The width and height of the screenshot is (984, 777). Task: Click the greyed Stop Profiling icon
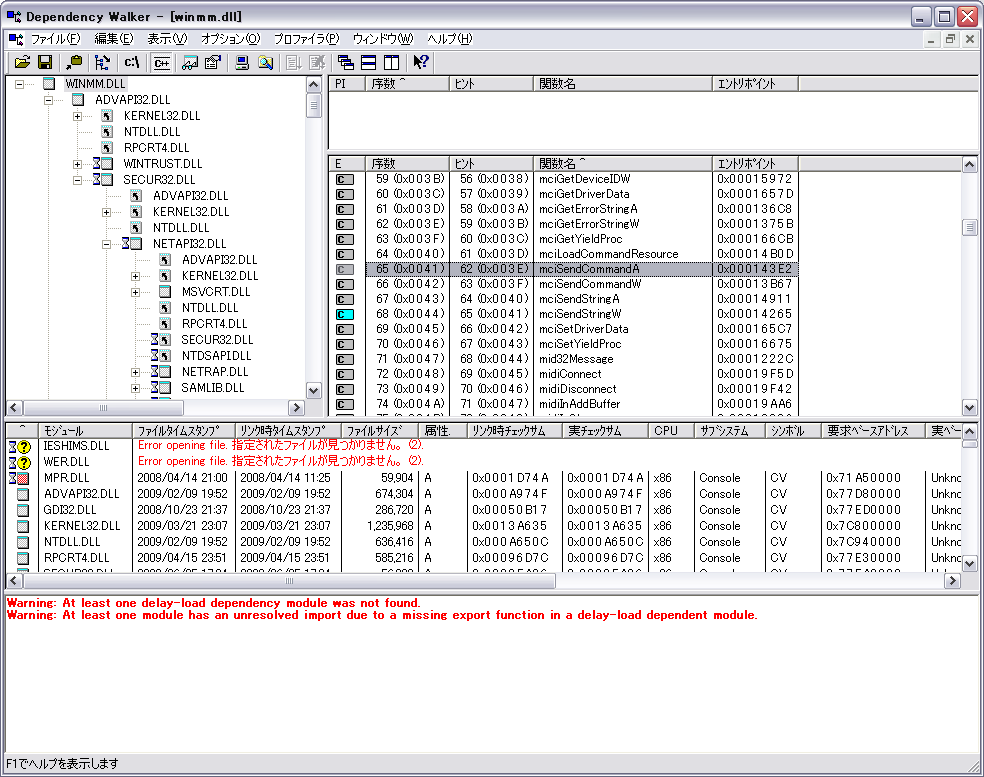click(317, 62)
